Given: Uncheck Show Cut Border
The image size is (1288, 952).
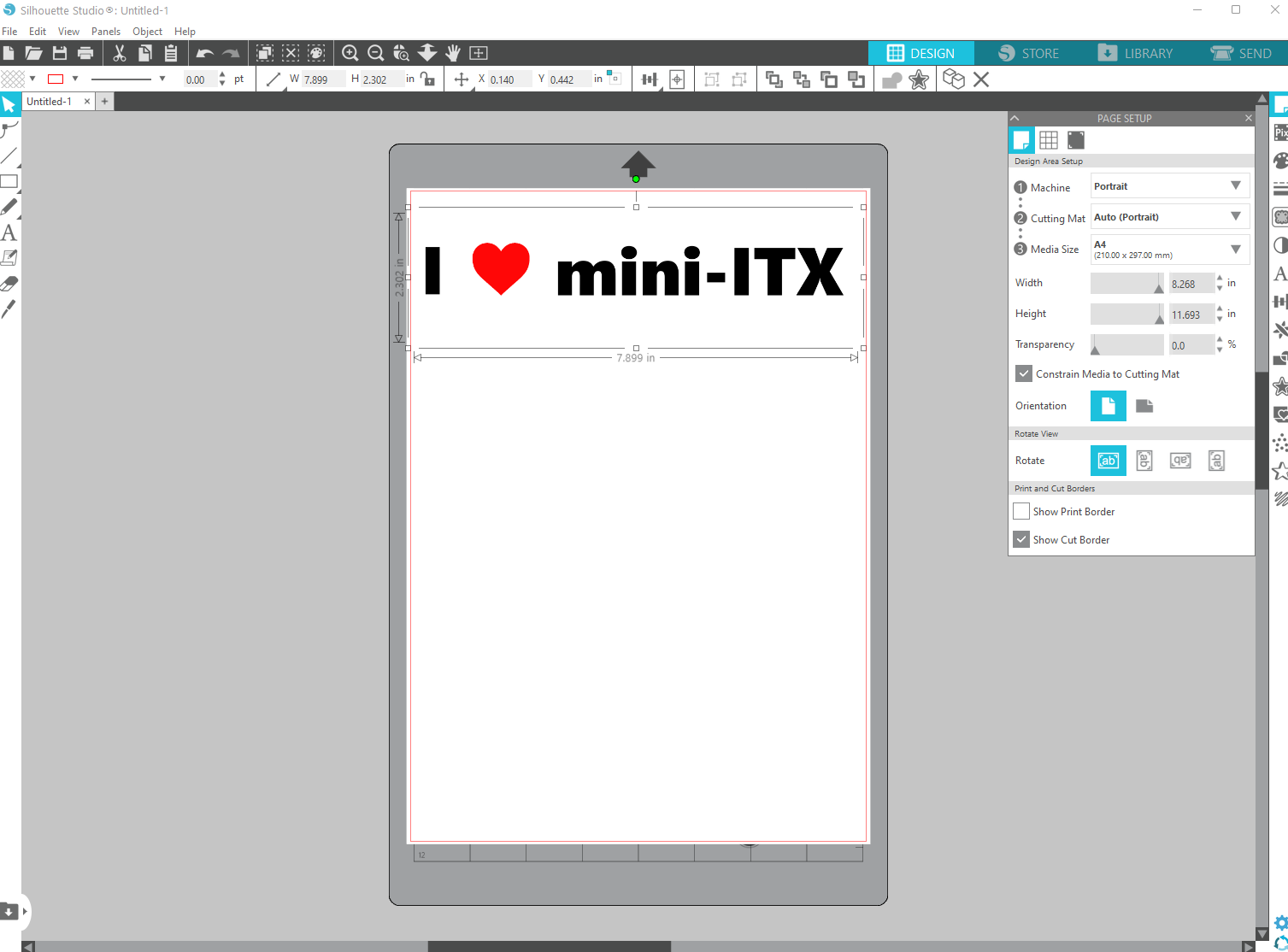Looking at the screenshot, I should [x=1021, y=540].
